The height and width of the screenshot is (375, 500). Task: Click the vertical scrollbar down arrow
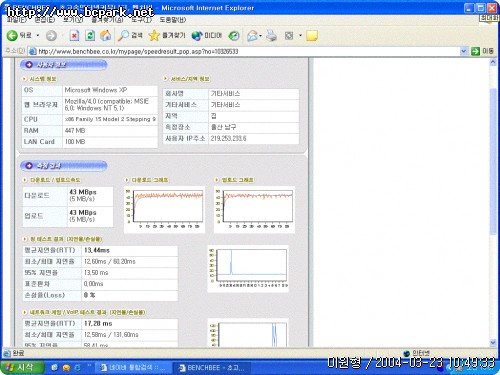click(x=493, y=342)
